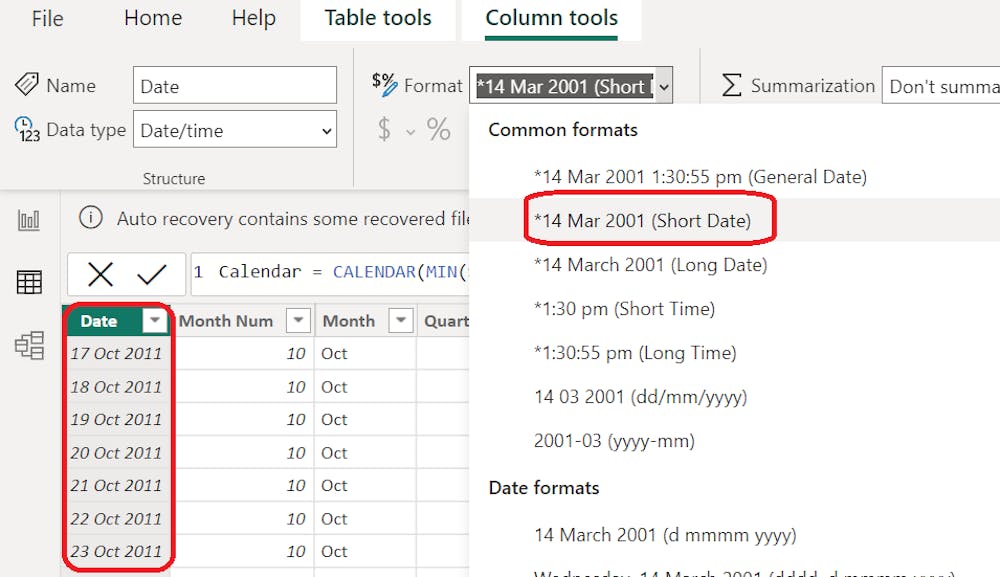Open the Format dropdown box

(570, 86)
